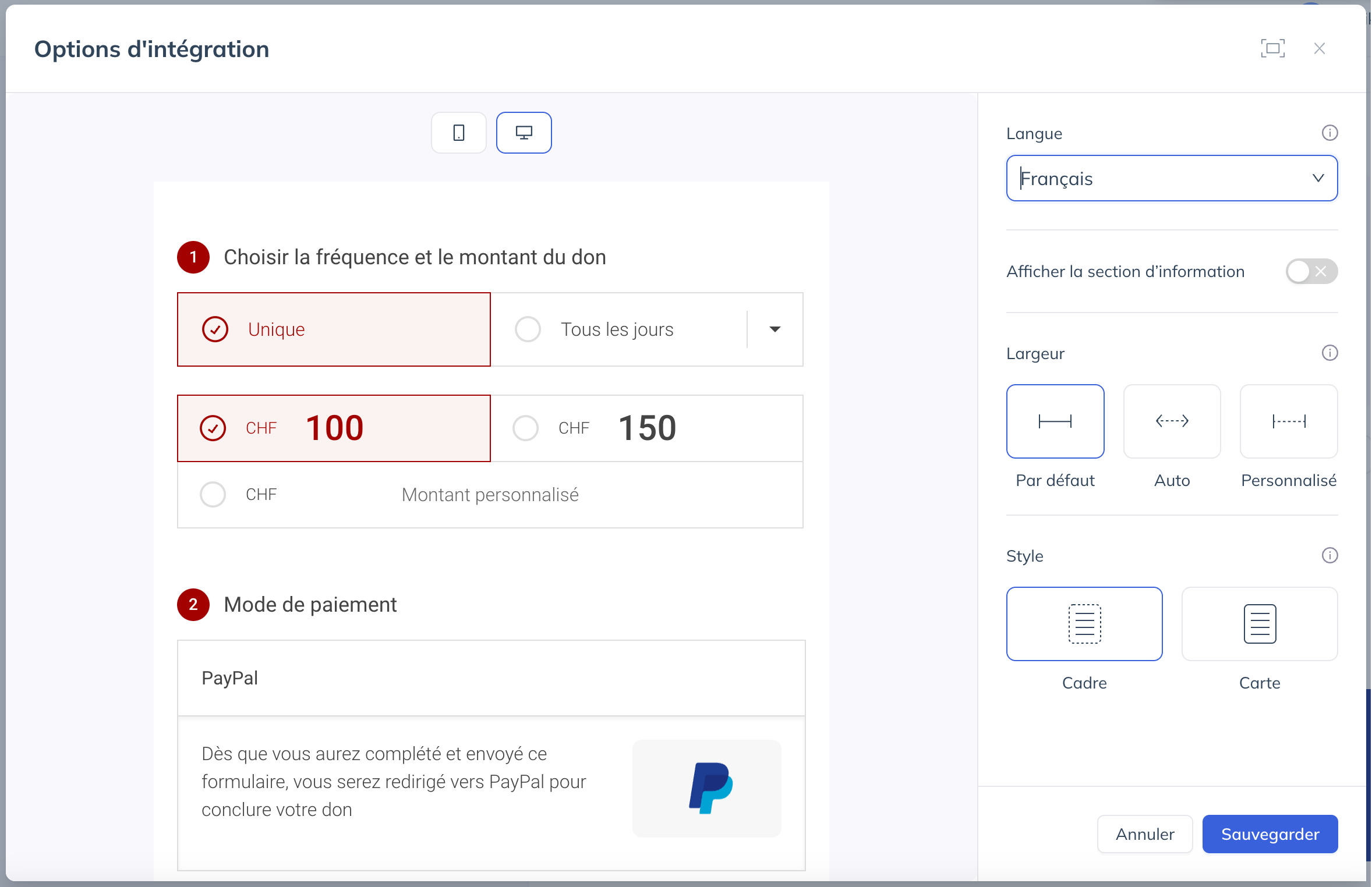Toggle Afficher la section d'information switch
Viewport: 1372px width, 887px height.
tap(1311, 271)
